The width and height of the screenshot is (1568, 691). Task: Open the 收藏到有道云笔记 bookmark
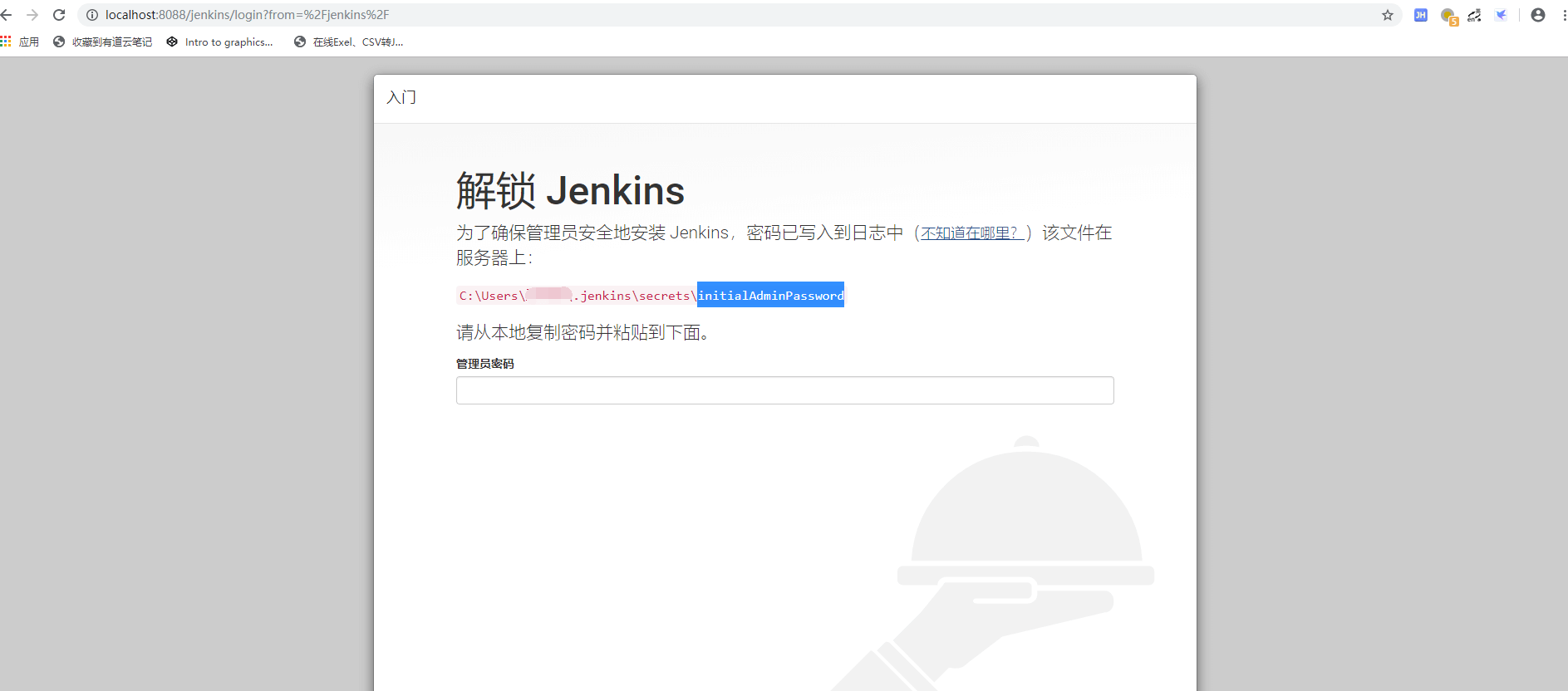[x=102, y=42]
